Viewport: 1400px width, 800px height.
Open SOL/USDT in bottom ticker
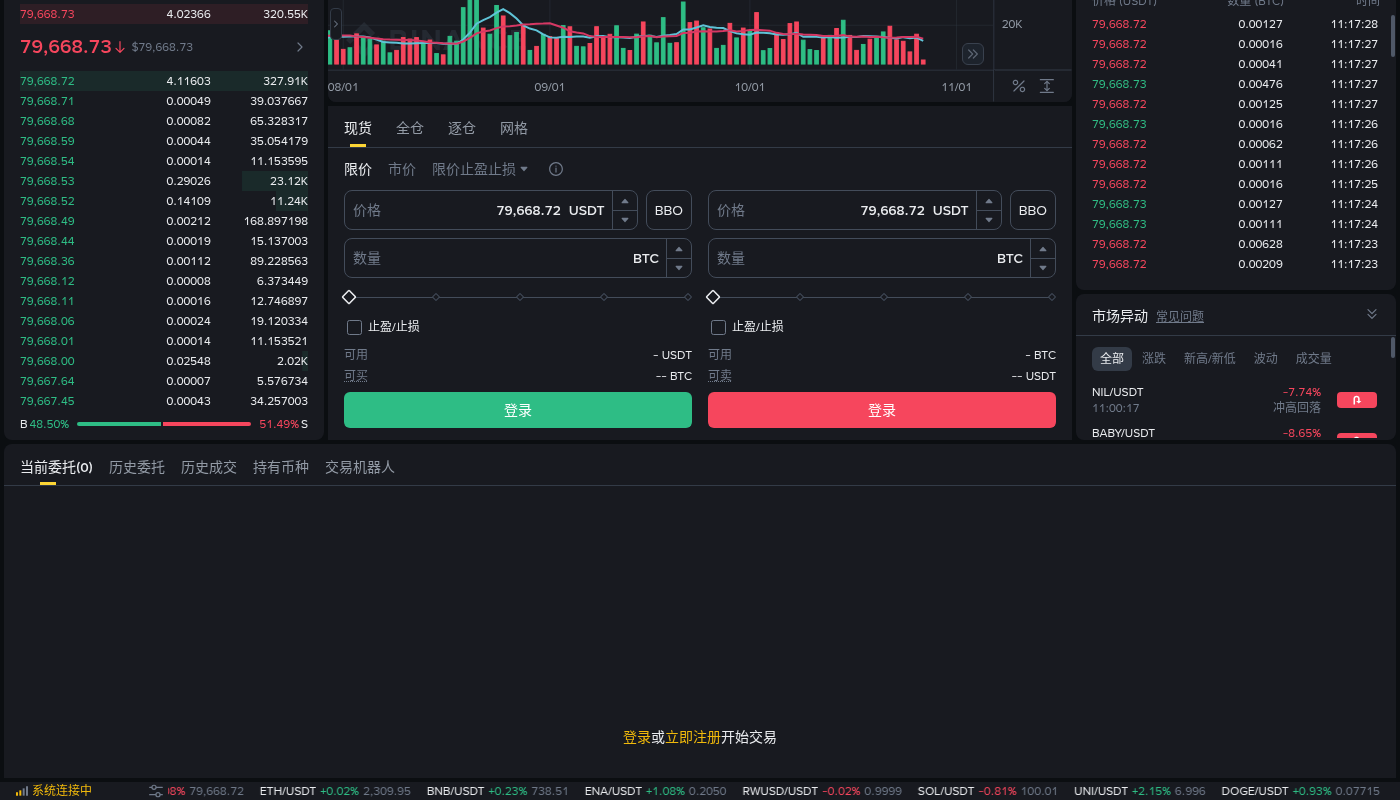pyautogui.click(x=987, y=791)
